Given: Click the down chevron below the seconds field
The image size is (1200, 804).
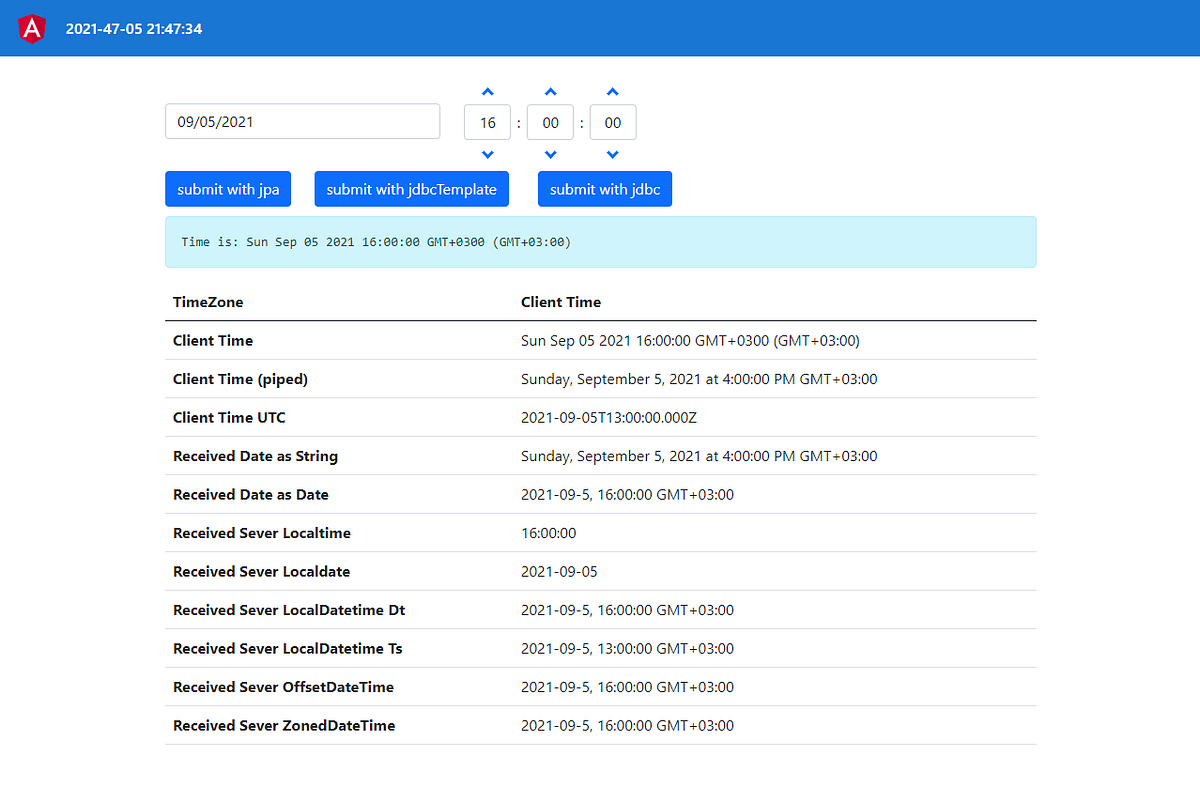Looking at the screenshot, I should pyautogui.click(x=612, y=153).
